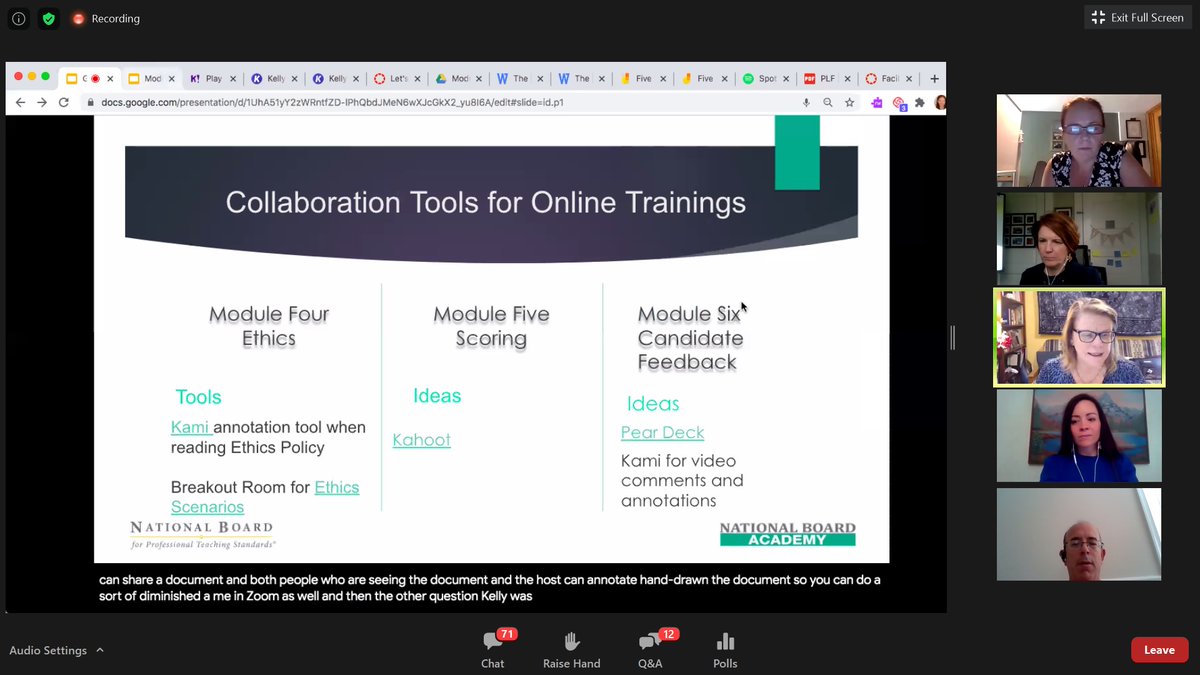This screenshot has height=675, width=1200.
Task: Select the participant video wearing earphones
Action: pos(1078,436)
